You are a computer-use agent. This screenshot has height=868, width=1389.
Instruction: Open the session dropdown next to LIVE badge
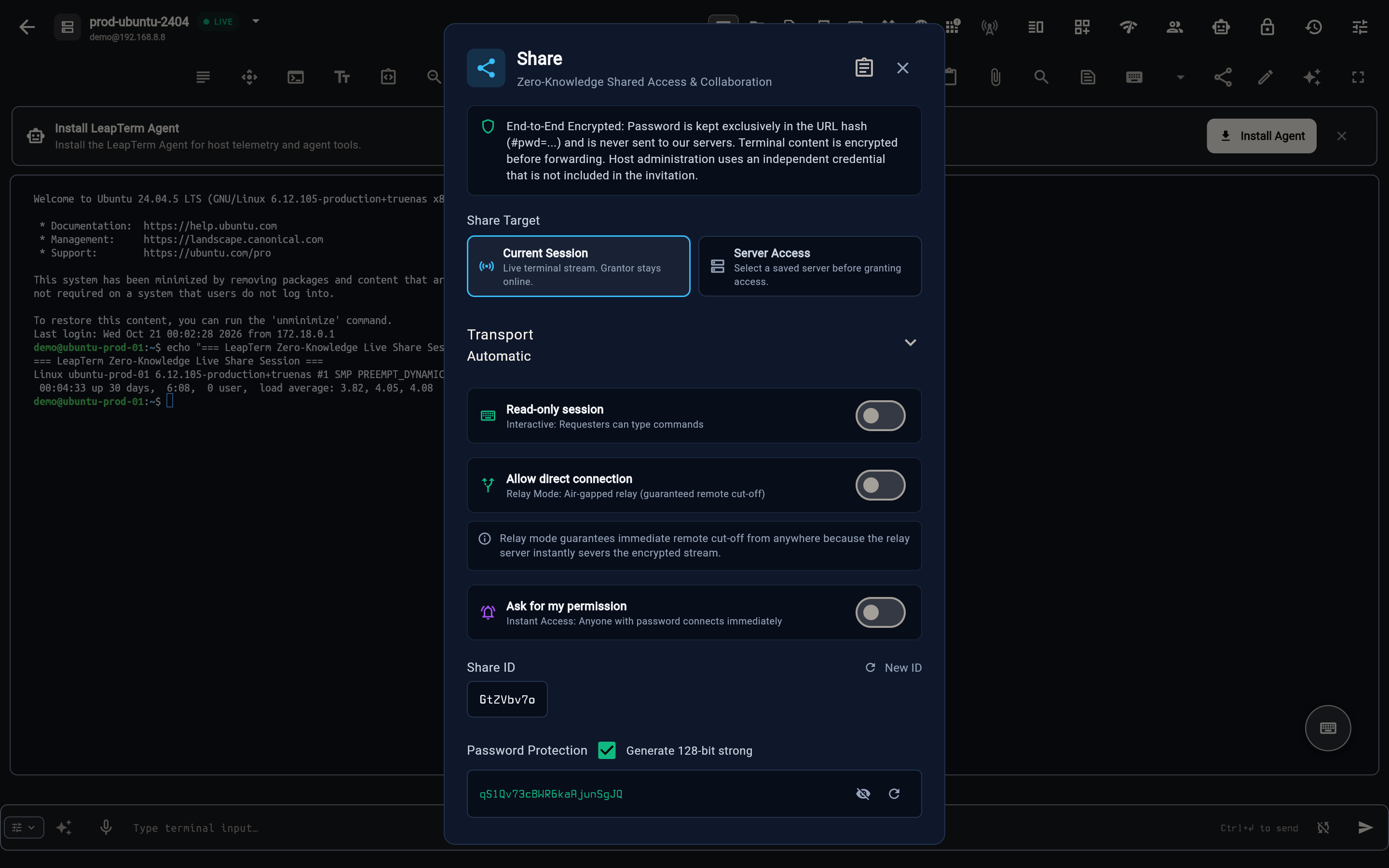click(x=256, y=21)
